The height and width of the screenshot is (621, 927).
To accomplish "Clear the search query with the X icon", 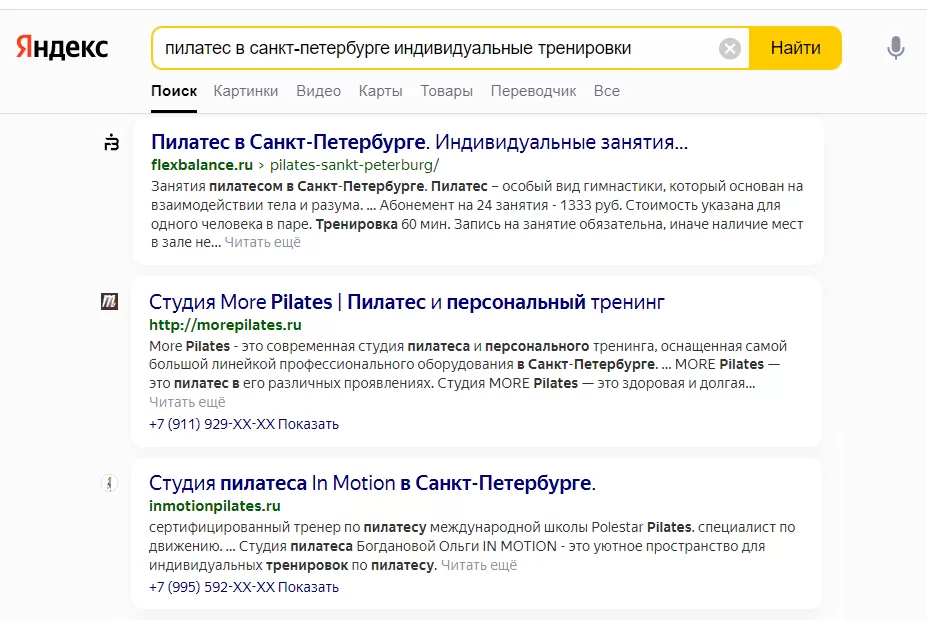I will click(730, 48).
